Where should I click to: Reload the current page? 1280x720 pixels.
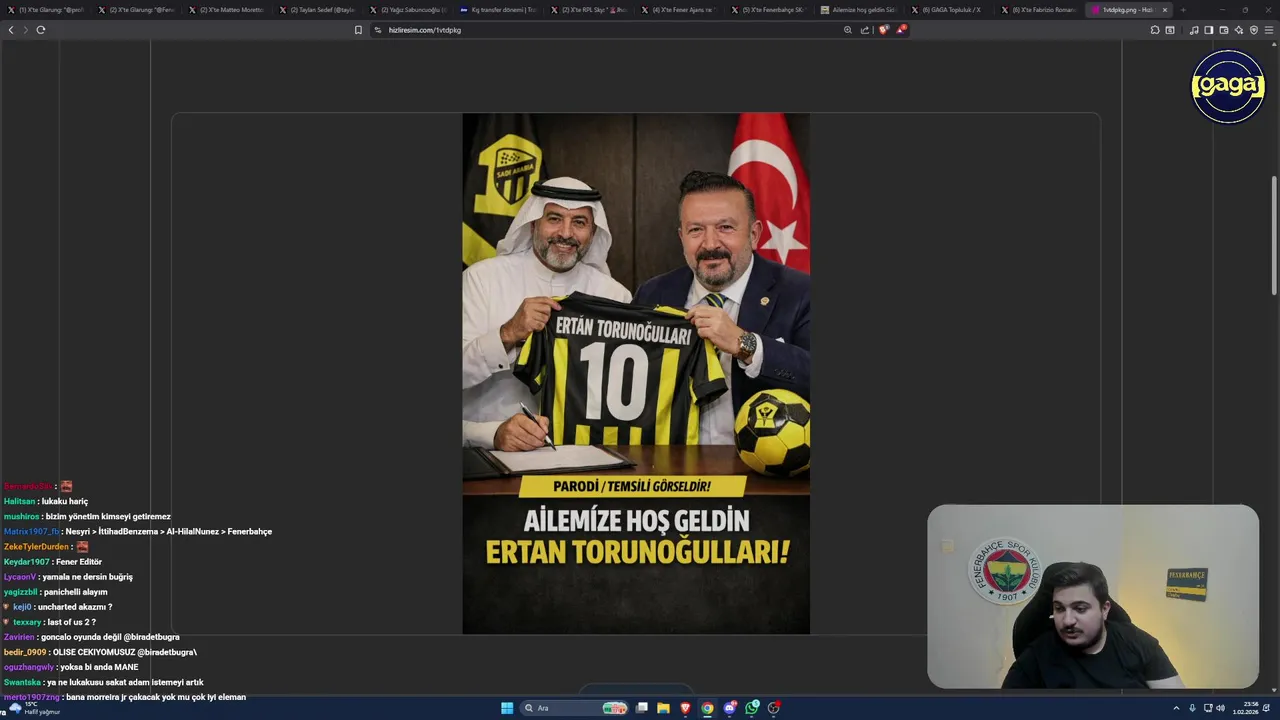(x=40, y=30)
